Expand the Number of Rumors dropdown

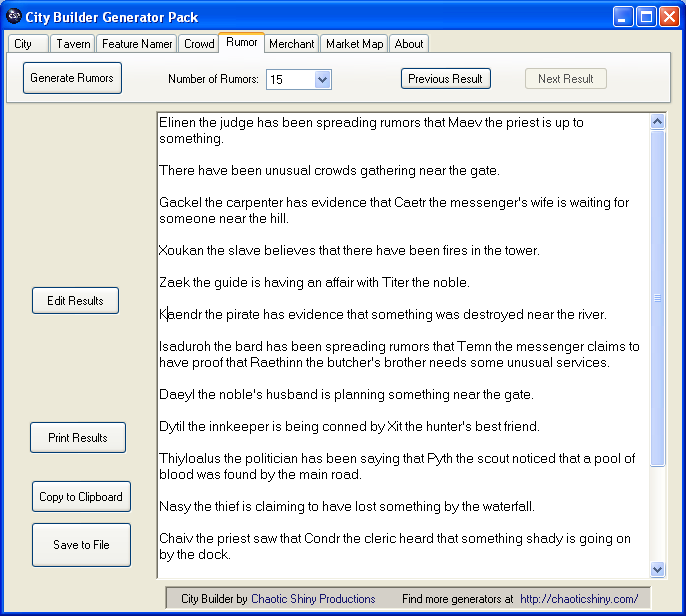(x=322, y=80)
